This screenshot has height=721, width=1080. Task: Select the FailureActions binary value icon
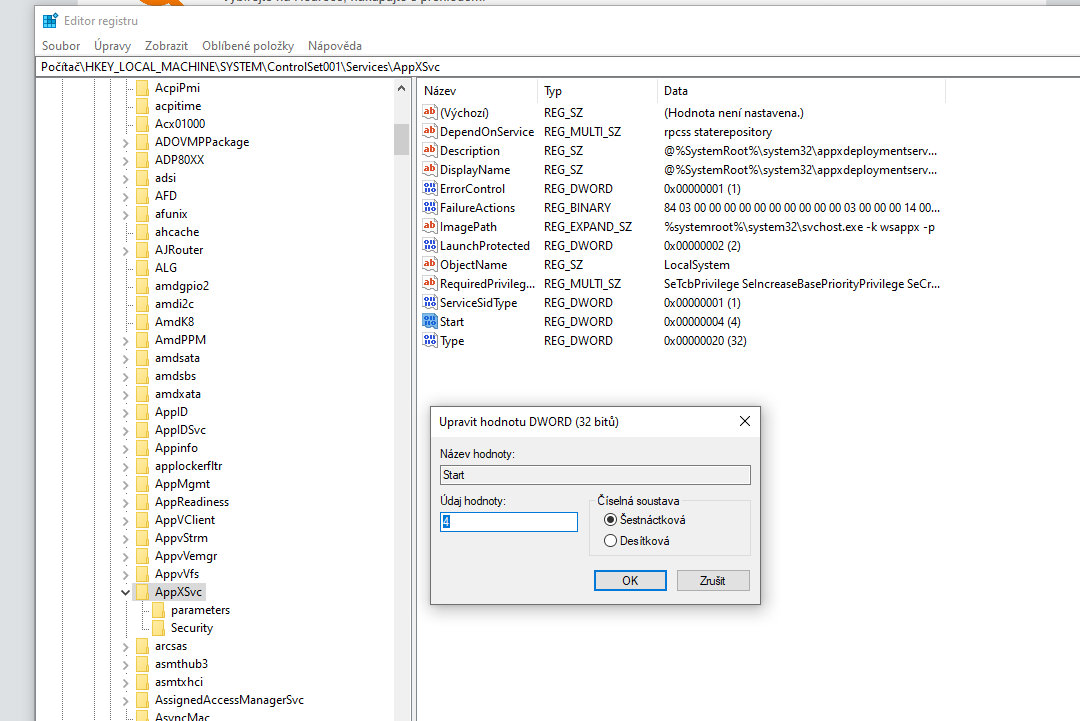[x=430, y=208]
